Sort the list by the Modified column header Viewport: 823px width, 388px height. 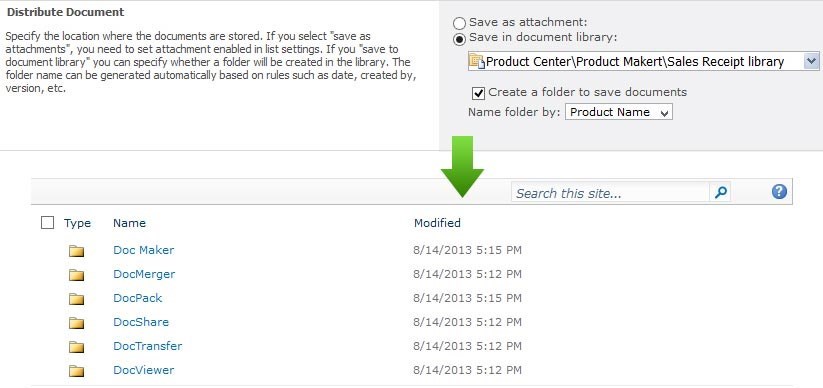437,223
